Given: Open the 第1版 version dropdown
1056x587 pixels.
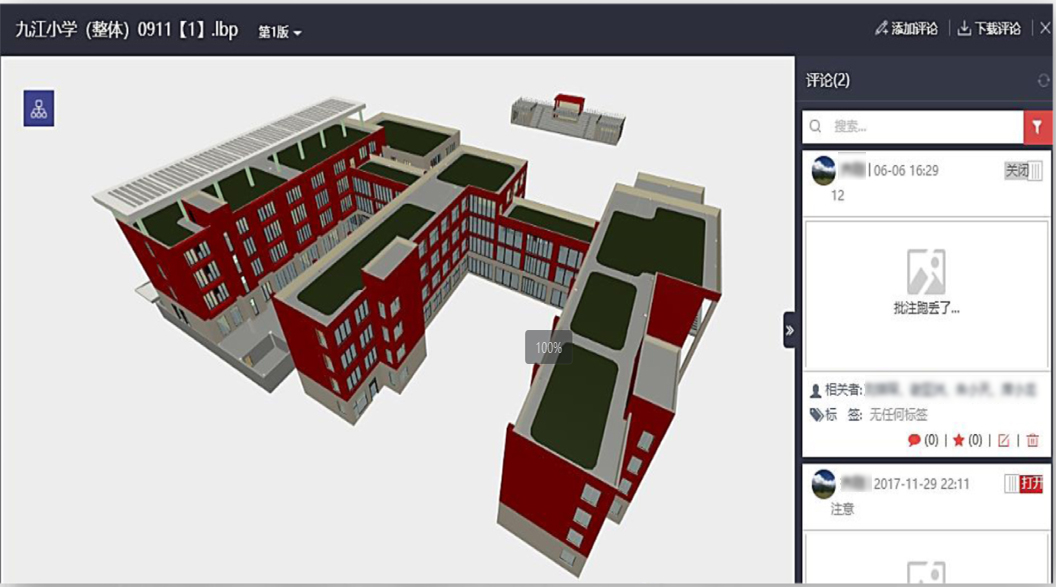Looking at the screenshot, I should point(280,32).
